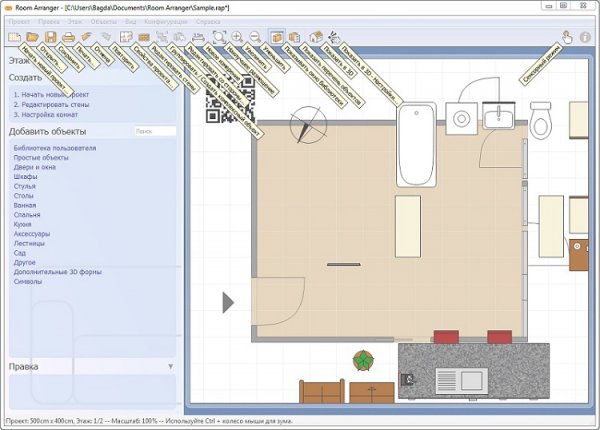600x430 pixels.
Task: Click the Zoom out magnifier icon
Action: (255, 37)
